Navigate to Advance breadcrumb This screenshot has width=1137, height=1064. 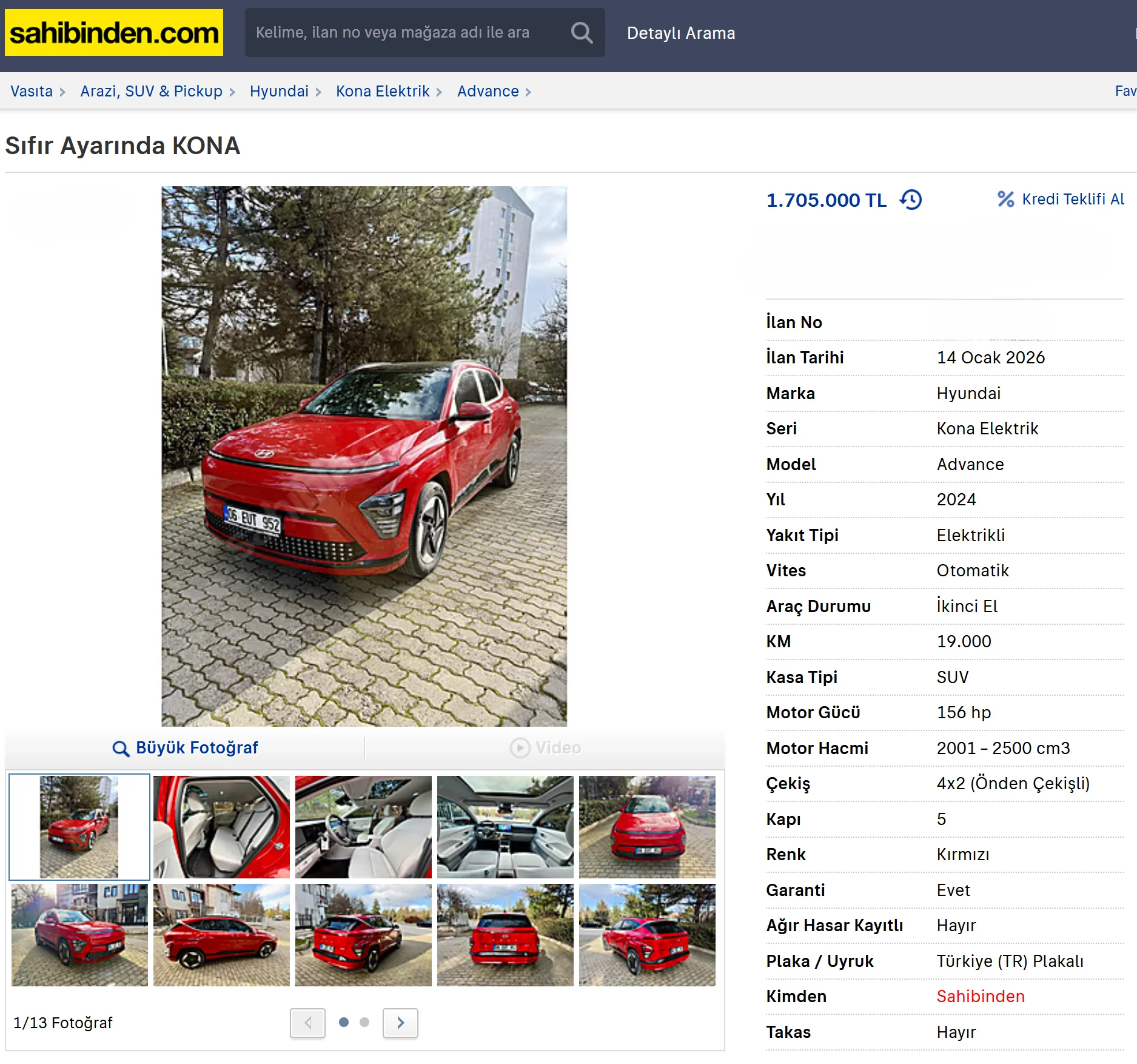coord(488,92)
